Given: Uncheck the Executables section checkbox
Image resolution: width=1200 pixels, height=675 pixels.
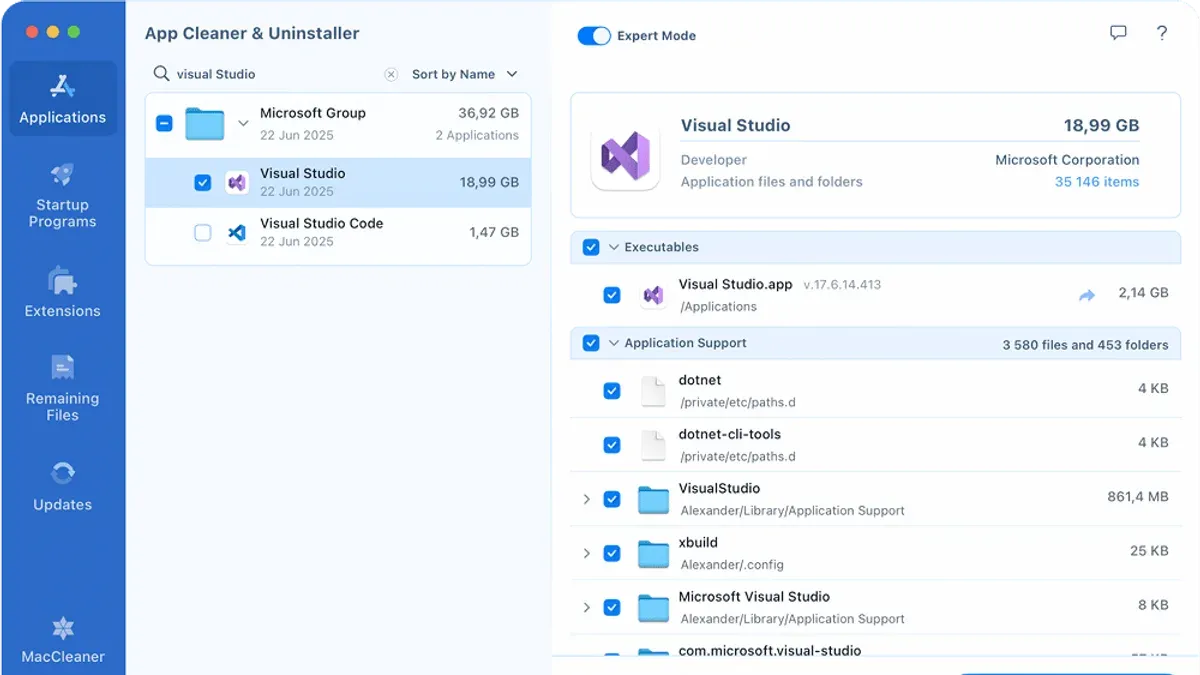Looking at the screenshot, I should click(591, 247).
